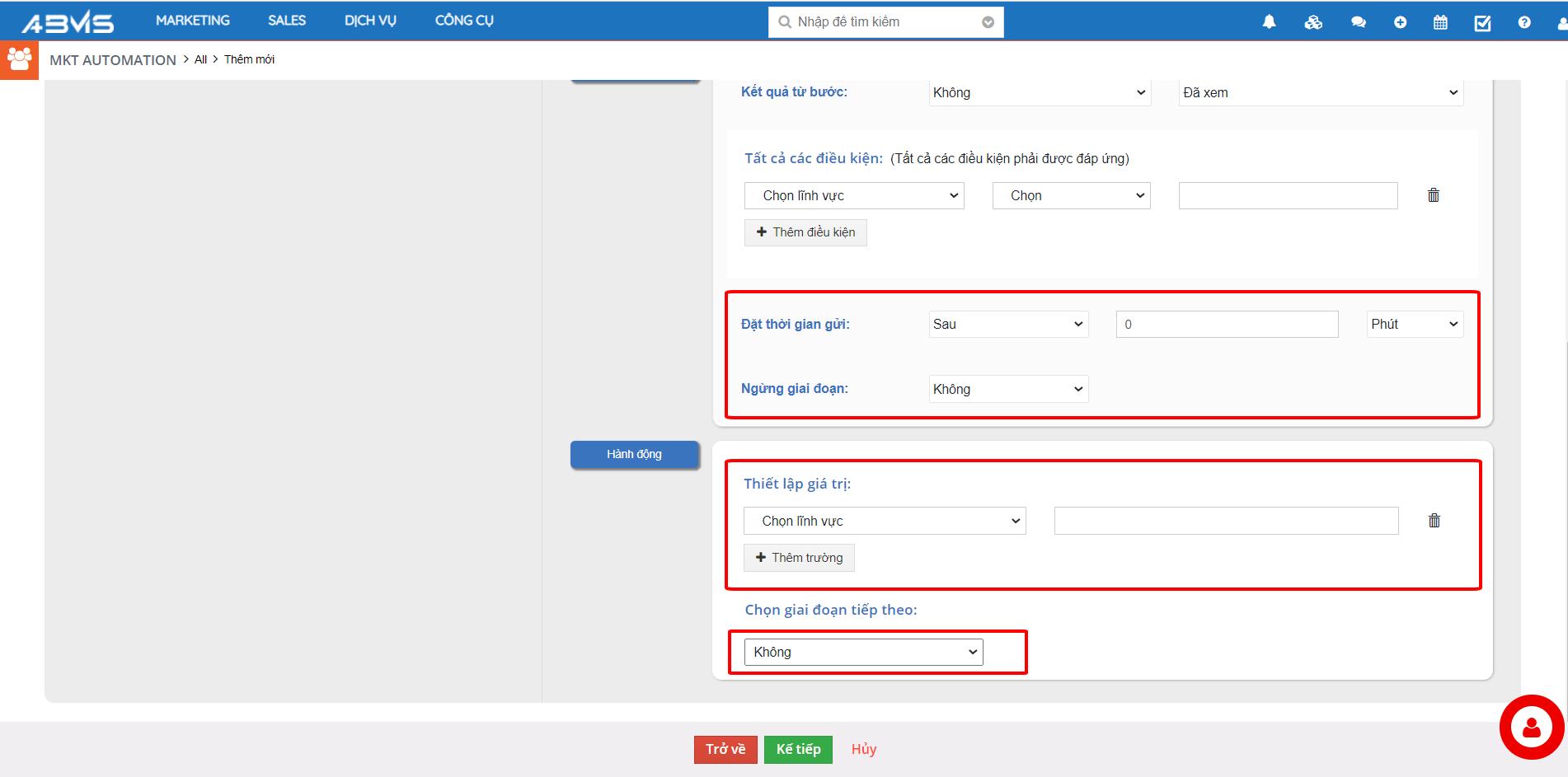Screen dimensions: 1568x777
Task: Open the 'Phút' time unit dropdown
Action: tap(1415, 324)
